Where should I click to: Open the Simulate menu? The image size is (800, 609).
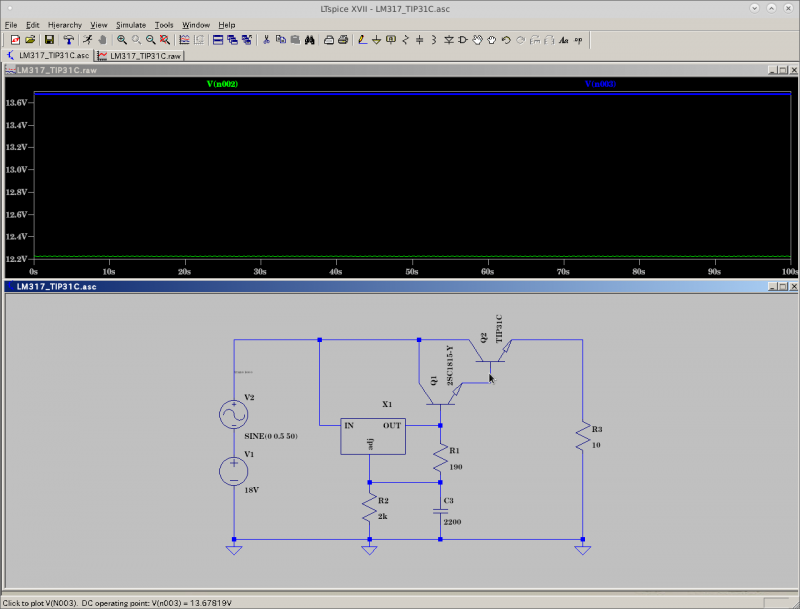(x=130, y=24)
